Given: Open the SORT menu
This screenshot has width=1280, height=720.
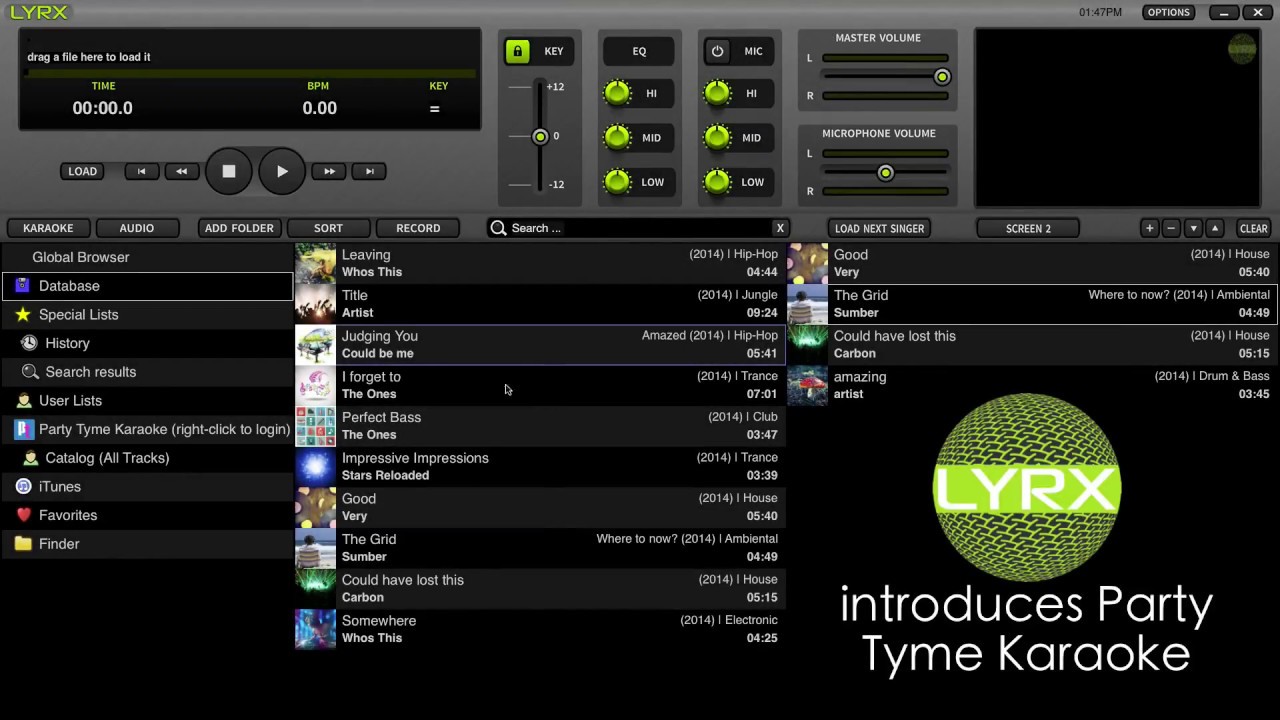Looking at the screenshot, I should click(328, 228).
